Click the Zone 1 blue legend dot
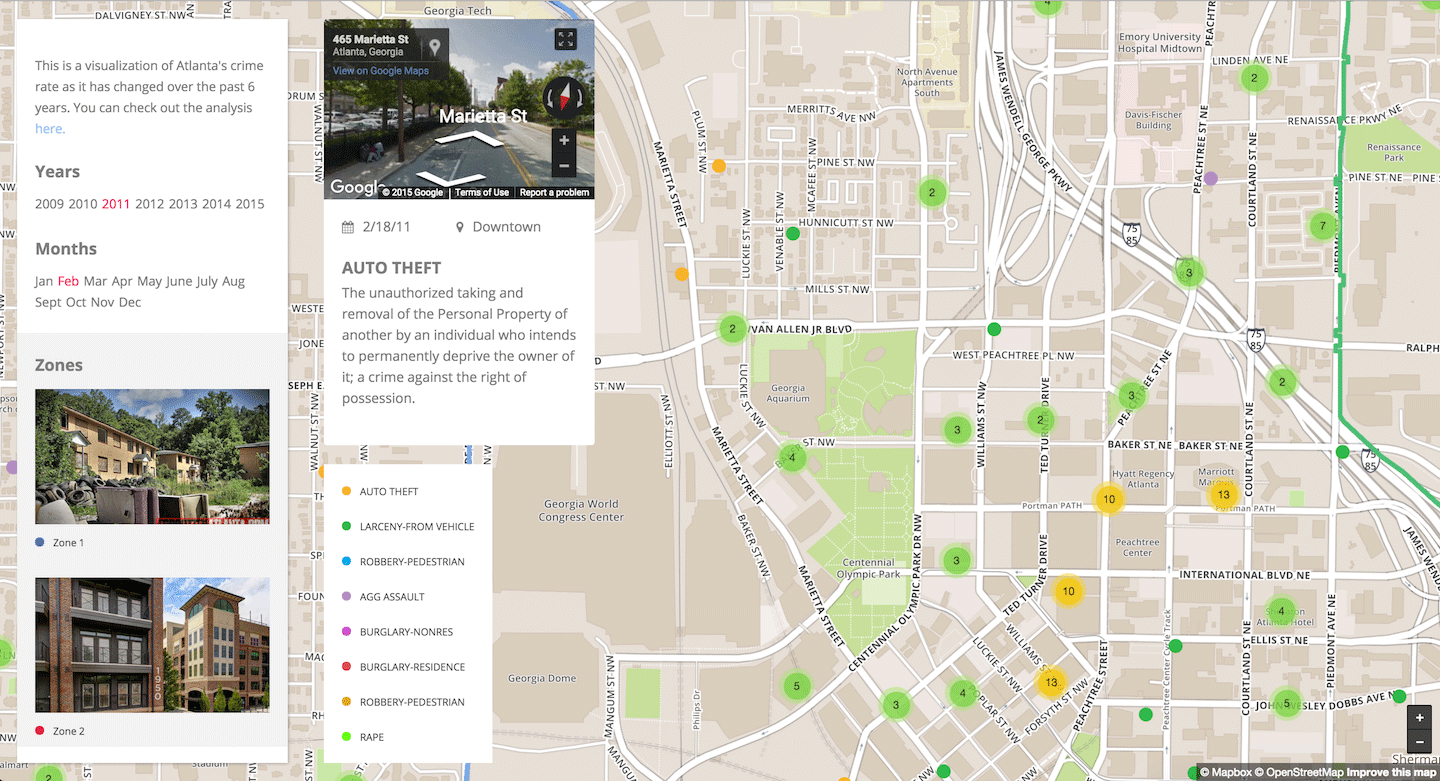 coord(40,542)
